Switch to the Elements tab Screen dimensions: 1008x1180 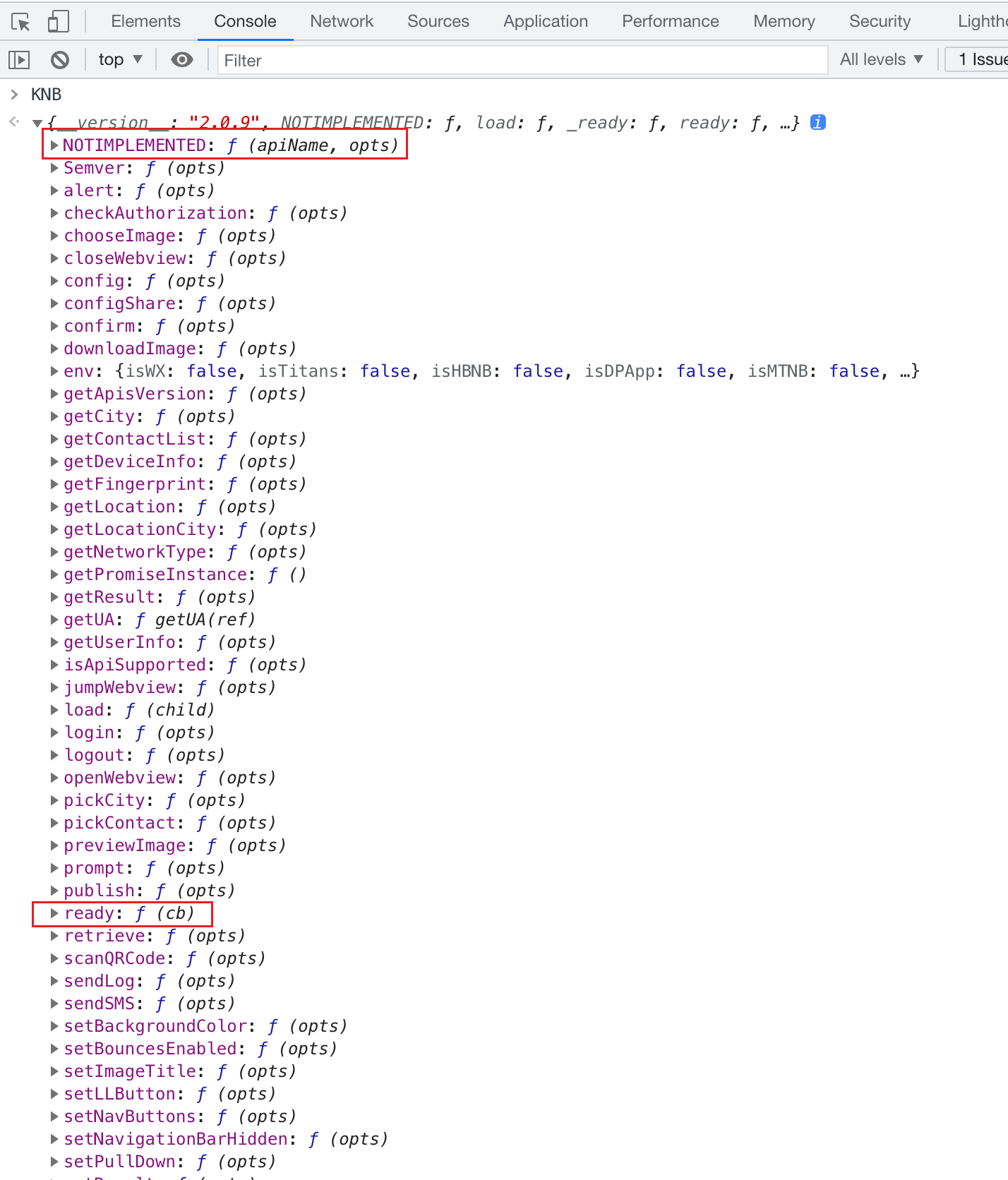pyautogui.click(x=145, y=21)
